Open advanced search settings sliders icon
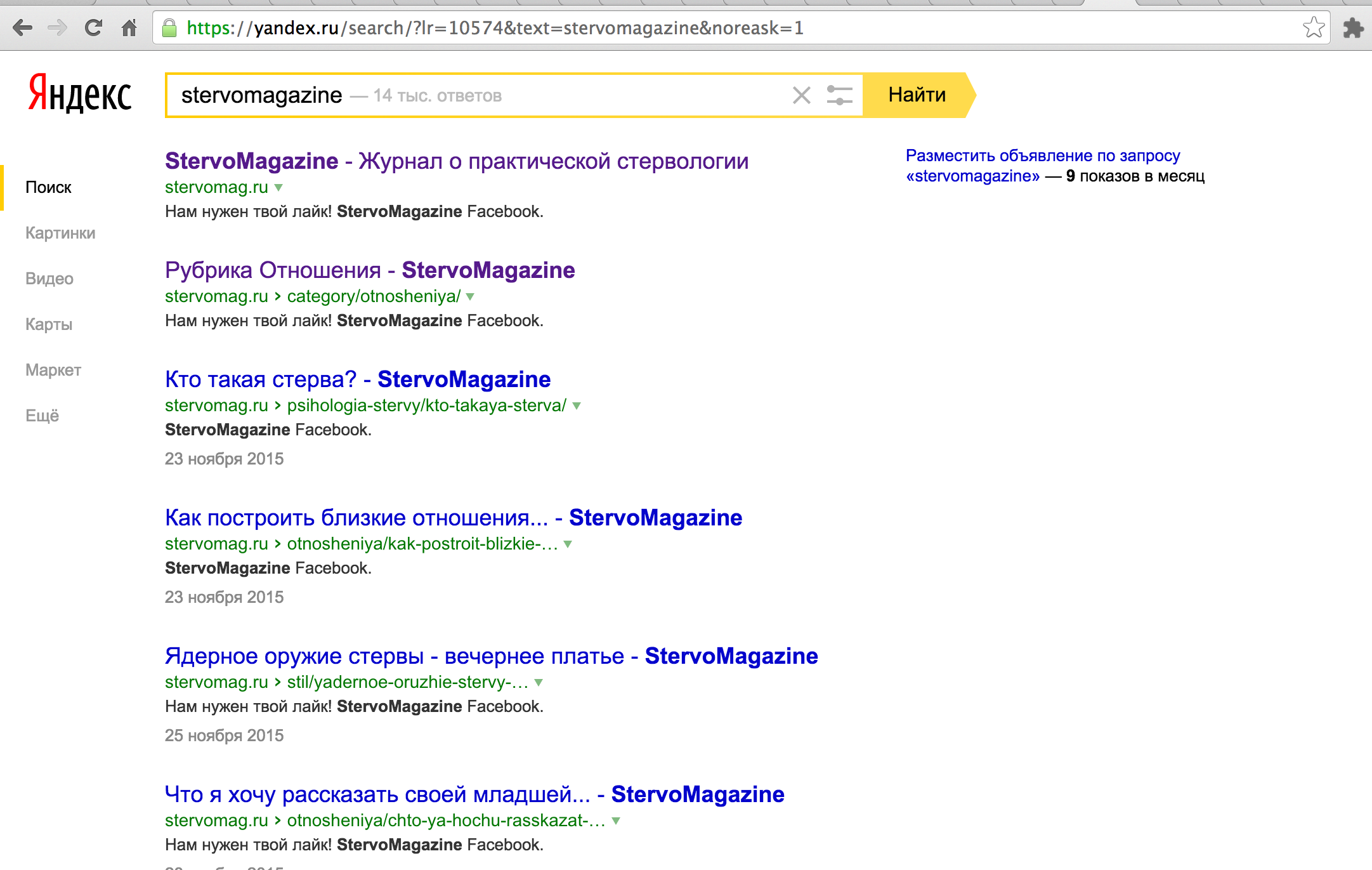Image resolution: width=1372 pixels, height=870 pixels. pyautogui.click(x=839, y=96)
